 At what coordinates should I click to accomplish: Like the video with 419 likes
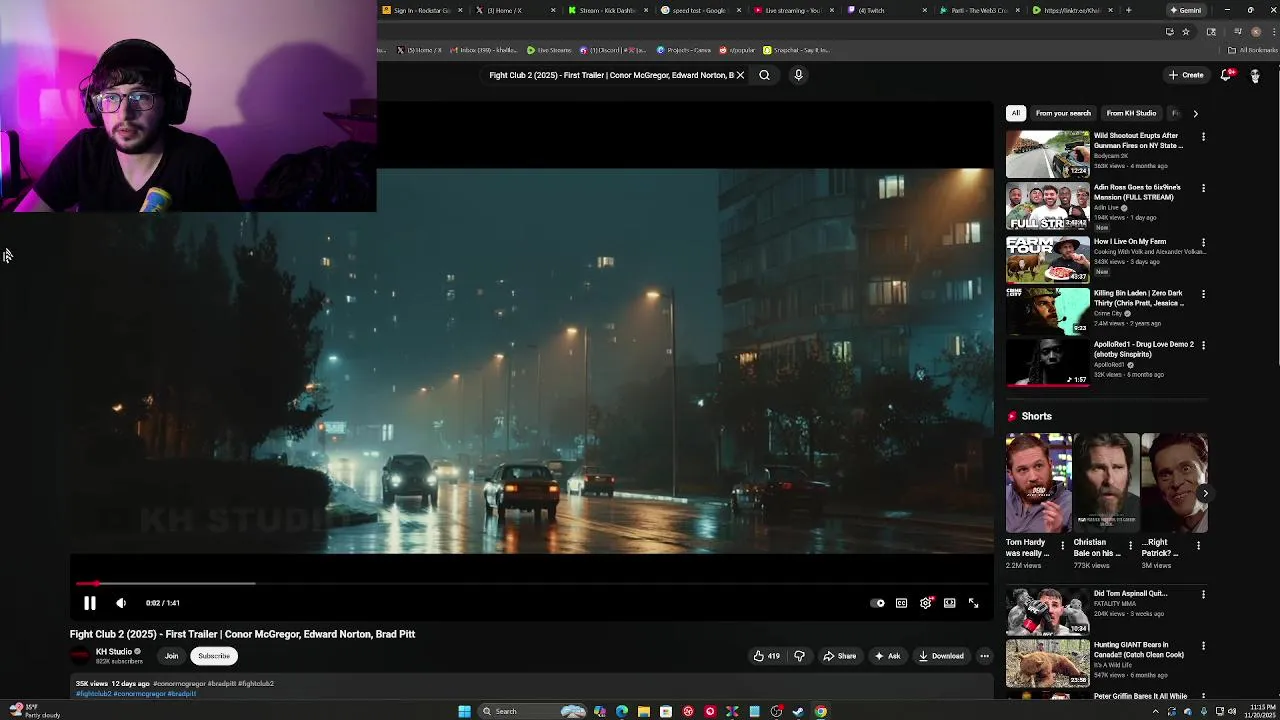tap(767, 656)
